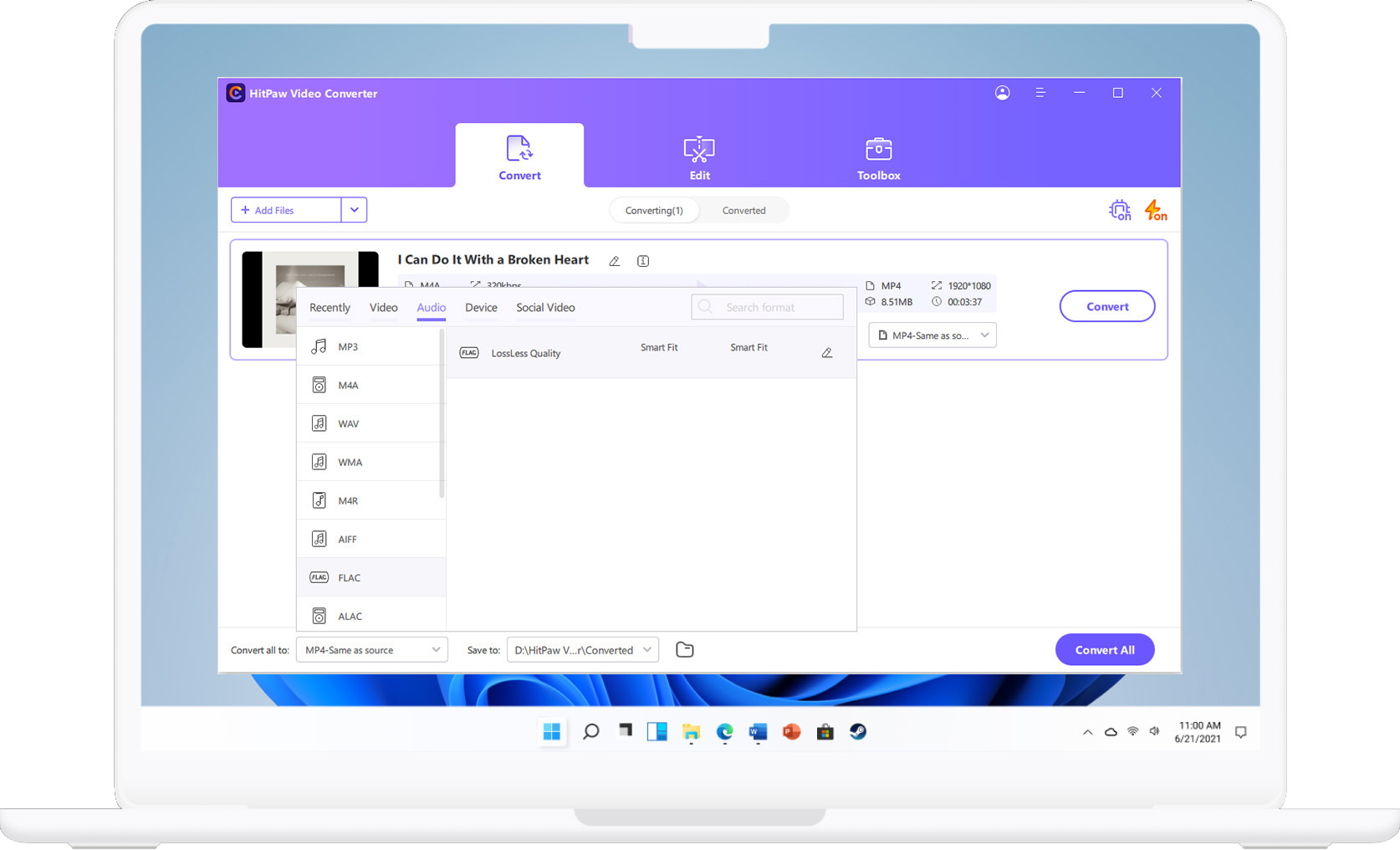Open the hamburger menu icon

coord(1040,93)
